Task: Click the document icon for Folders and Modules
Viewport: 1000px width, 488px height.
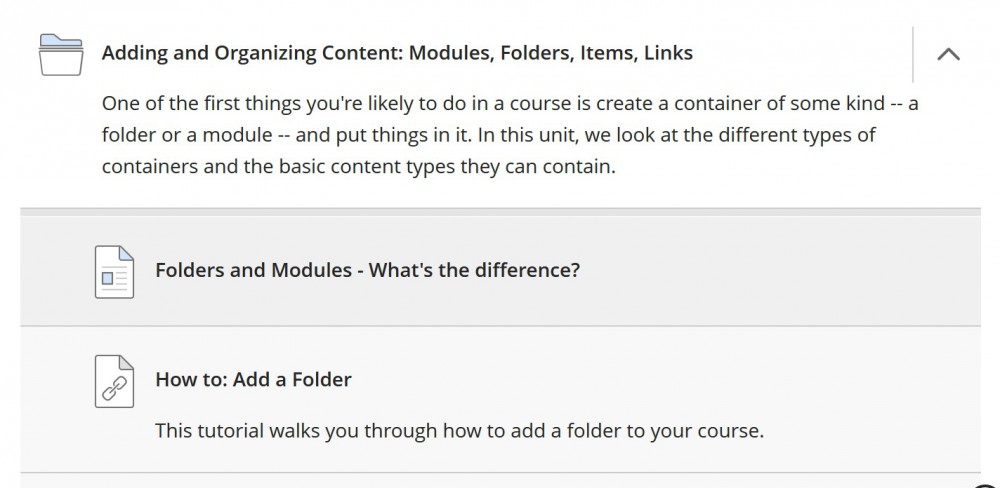Action: [x=115, y=272]
